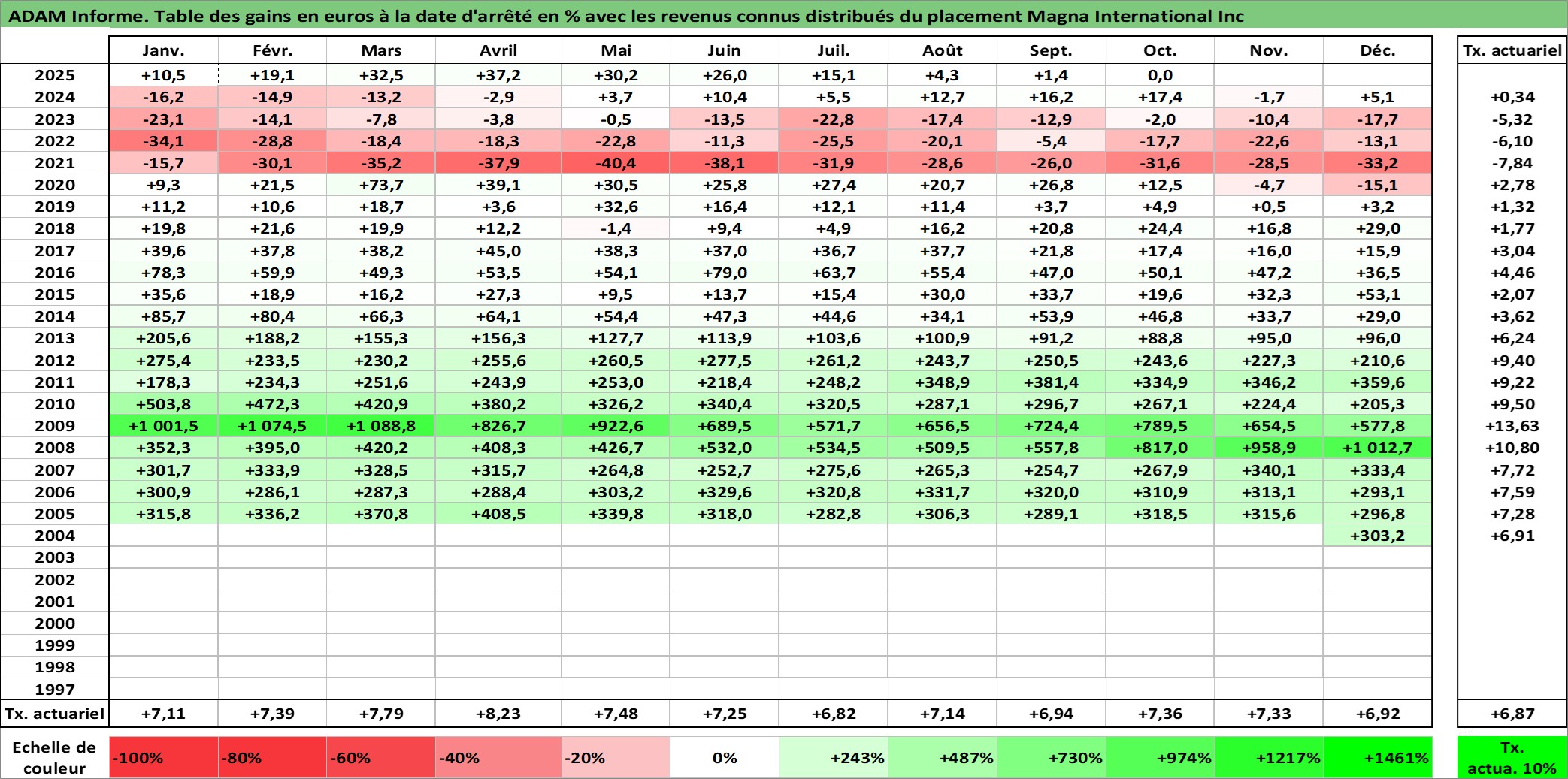Select cell 0,0 for October 2025
This screenshot has width=1568, height=779.
pyautogui.click(x=1160, y=75)
